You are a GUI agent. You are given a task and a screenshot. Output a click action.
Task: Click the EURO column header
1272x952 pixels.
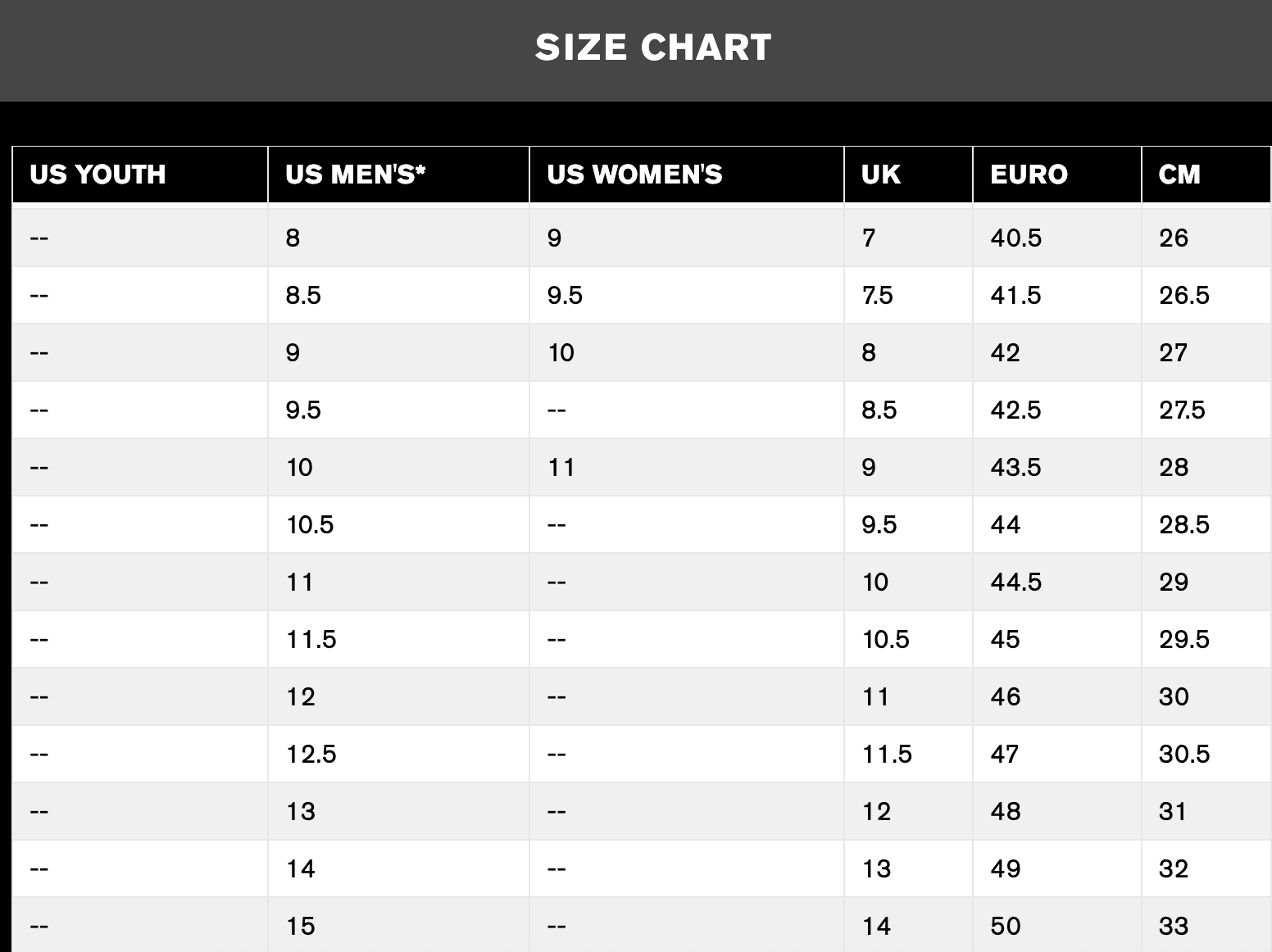[1057, 175]
